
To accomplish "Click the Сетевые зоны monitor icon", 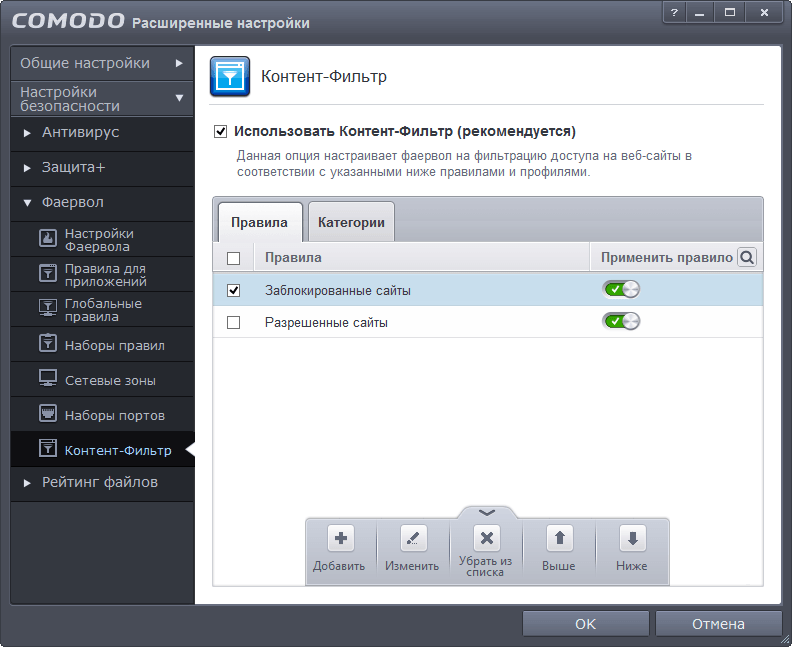I will (x=48, y=378).
